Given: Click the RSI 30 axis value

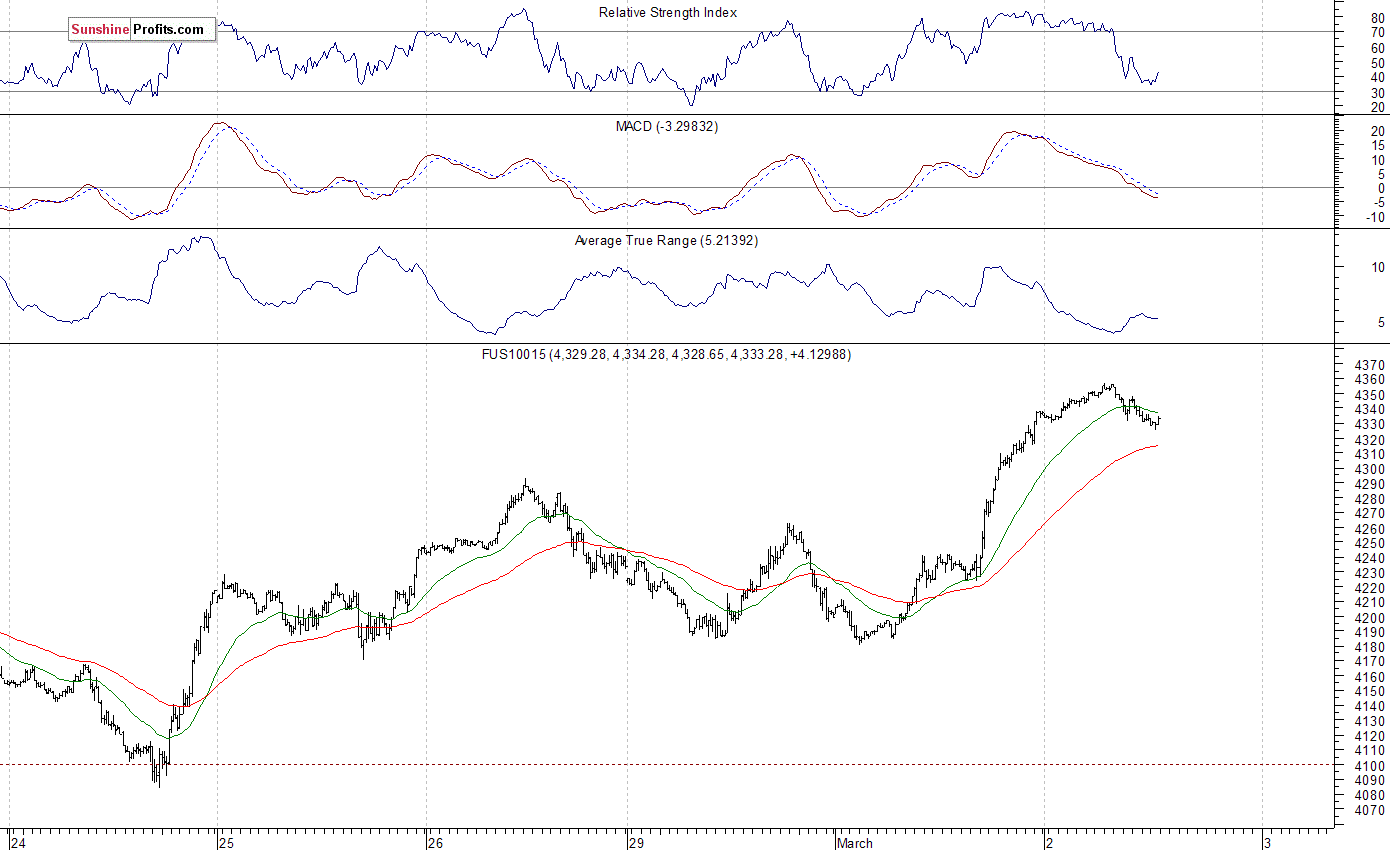Looking at the screenshot, I should (1378, 92).
